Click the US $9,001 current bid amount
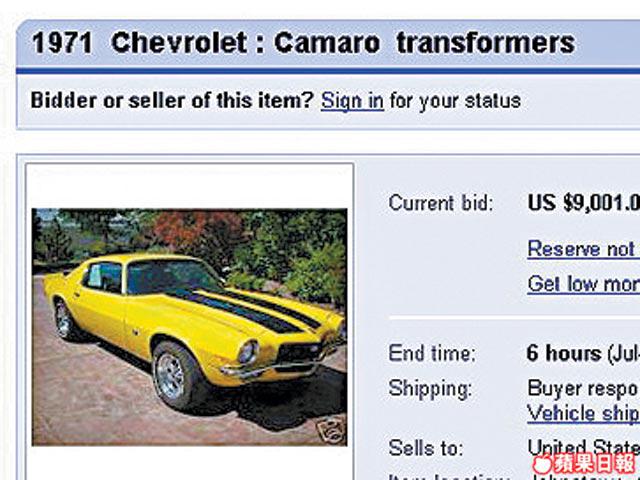 584,203
